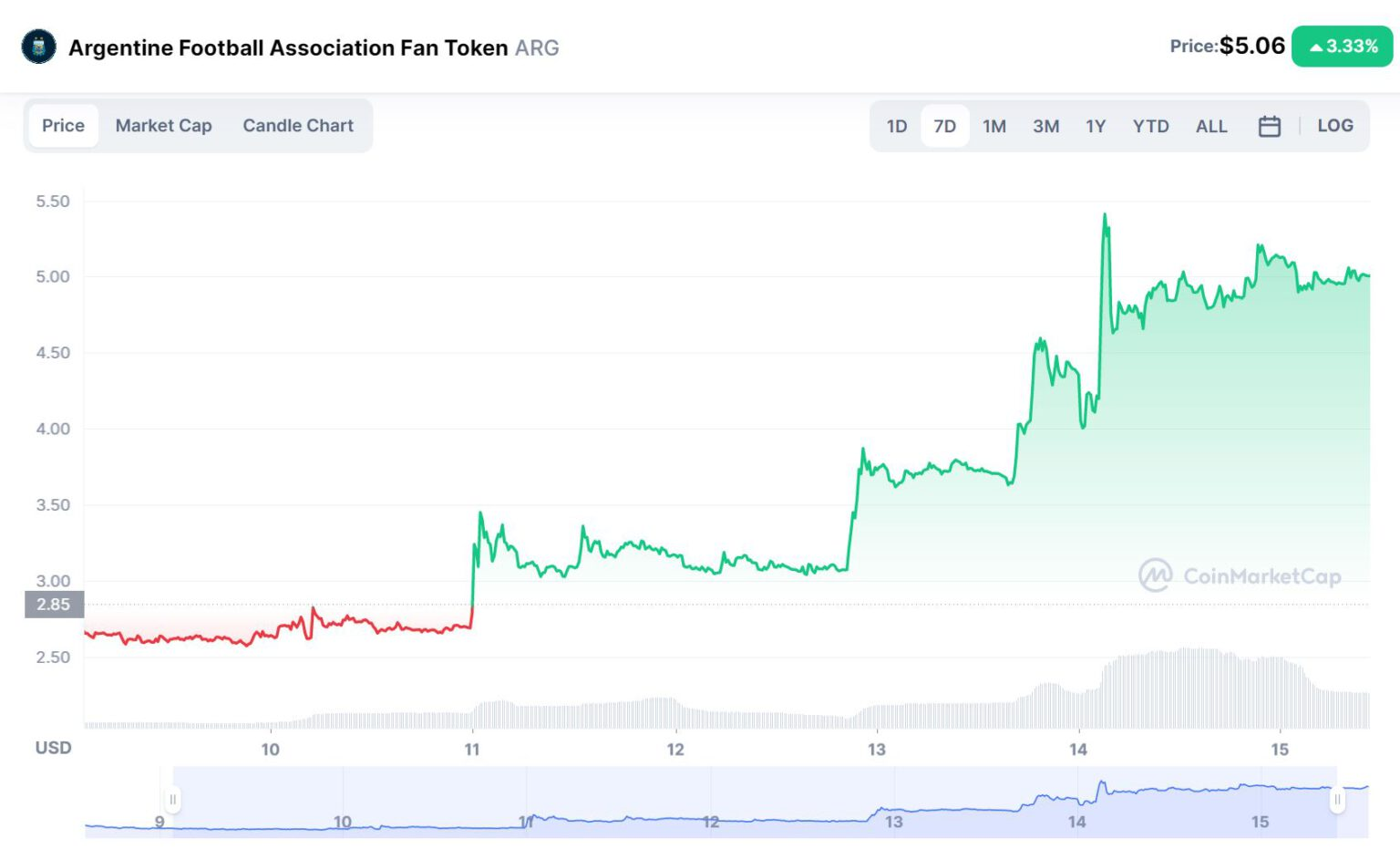Click the right range slider handle
1400x849 pixels.
click(1337, 800)
